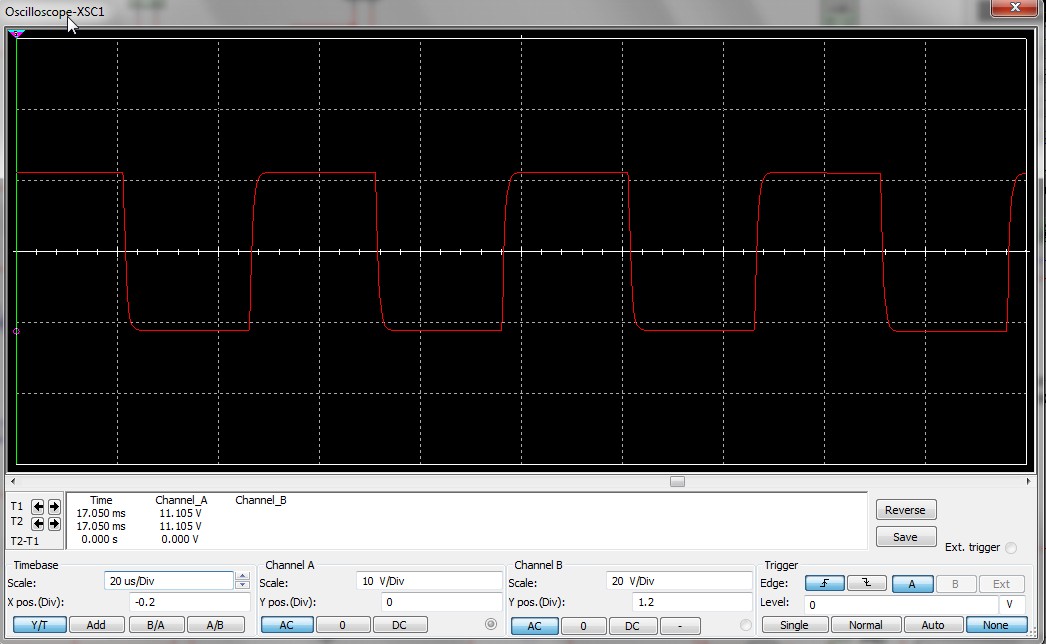Screen dimensions: 1046x644
Task: Select None trigger mode
Action: click(995, 625)
